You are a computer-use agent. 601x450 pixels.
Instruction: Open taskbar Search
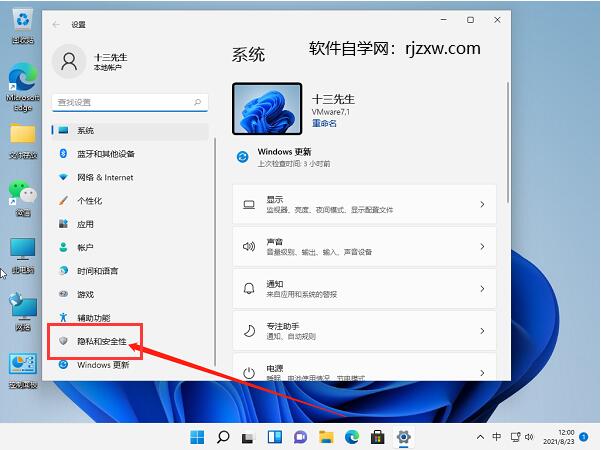tap(223, 437)
